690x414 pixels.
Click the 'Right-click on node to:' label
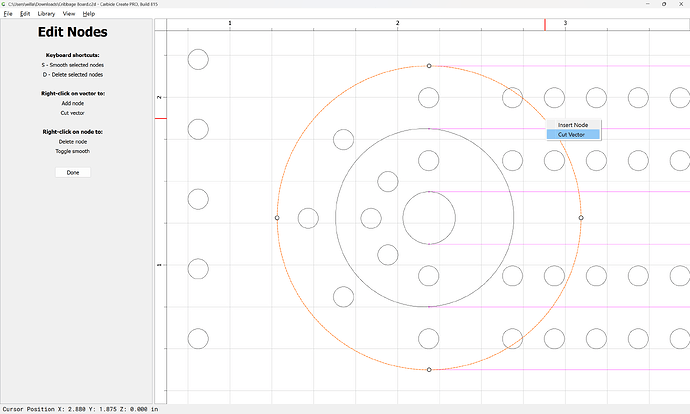[73, 132]
